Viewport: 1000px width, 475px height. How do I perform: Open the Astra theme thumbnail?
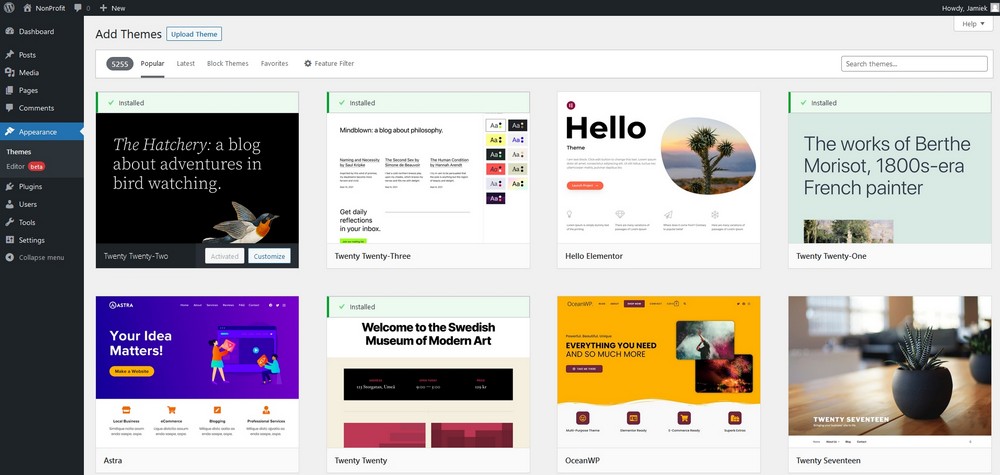point(197,372)
